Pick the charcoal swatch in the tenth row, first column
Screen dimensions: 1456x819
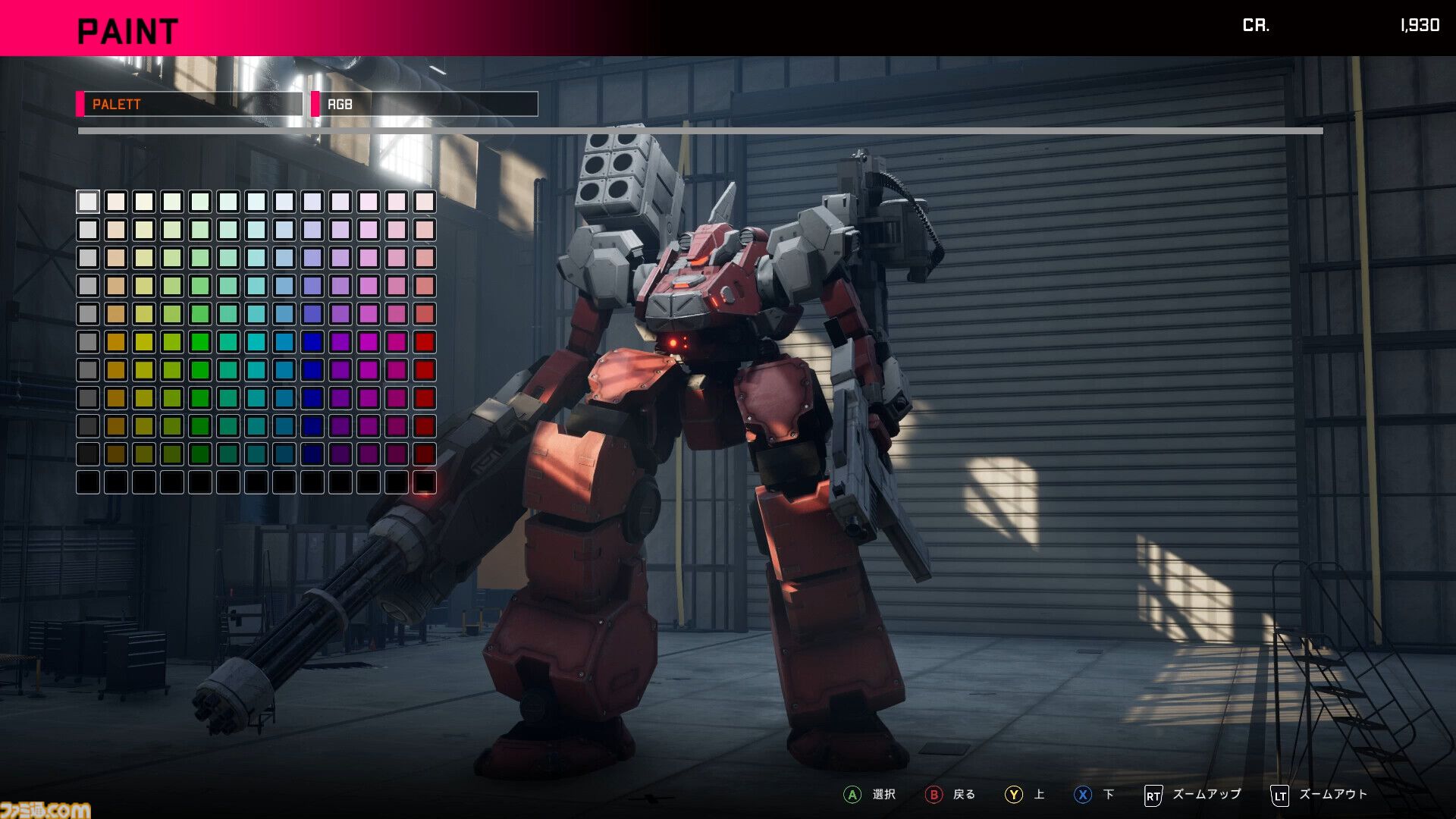(x=88, y=453)
